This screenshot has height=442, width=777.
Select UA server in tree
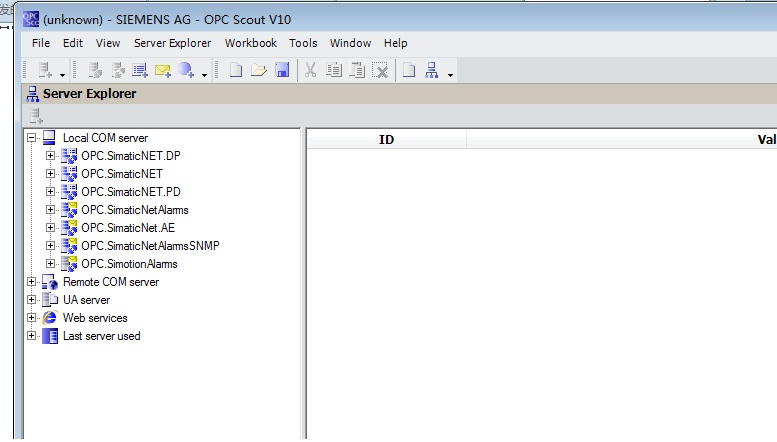pyautogui.click(x=86, y=300)
